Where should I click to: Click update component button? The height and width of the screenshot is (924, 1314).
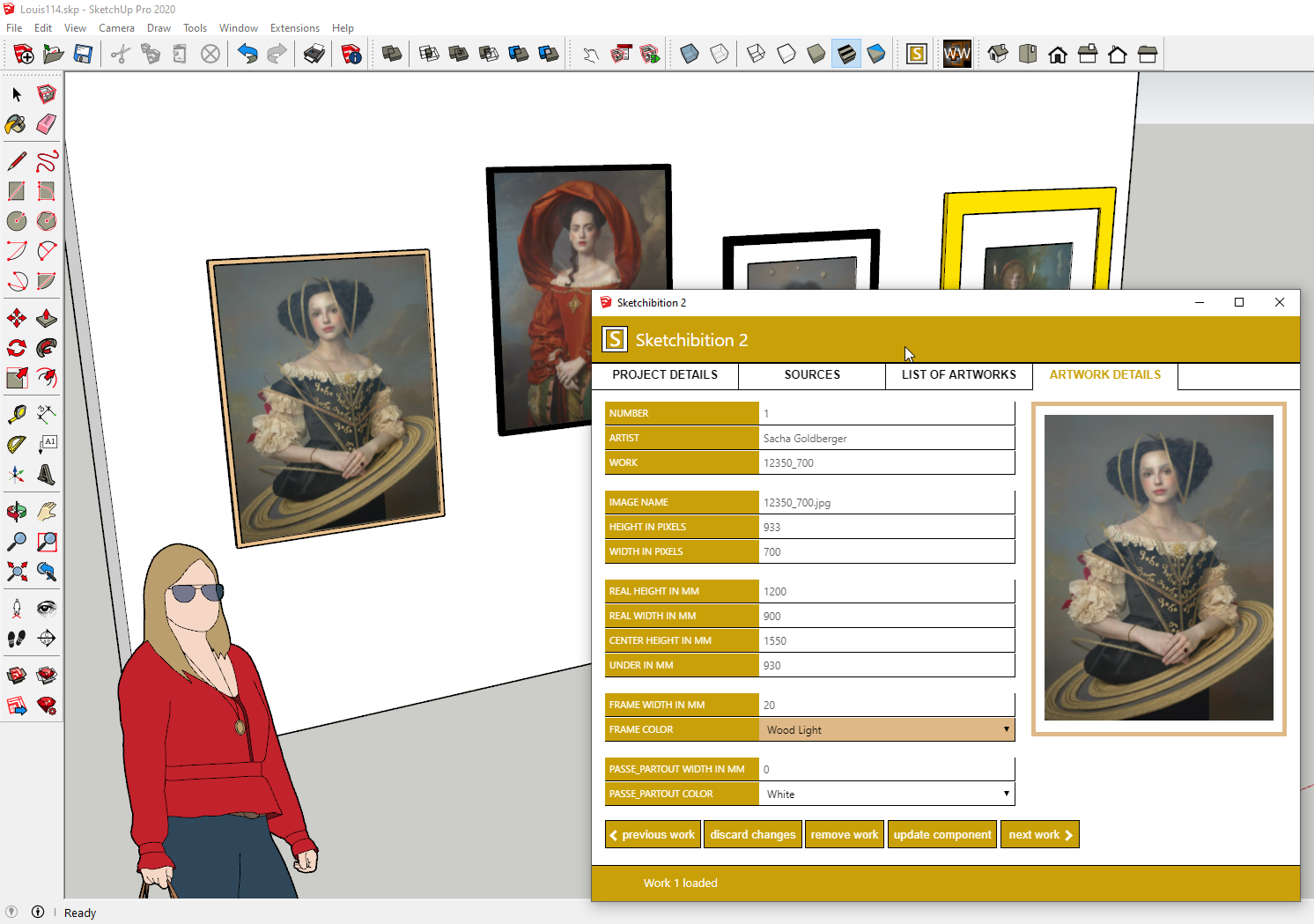click(x=942, y=834)
